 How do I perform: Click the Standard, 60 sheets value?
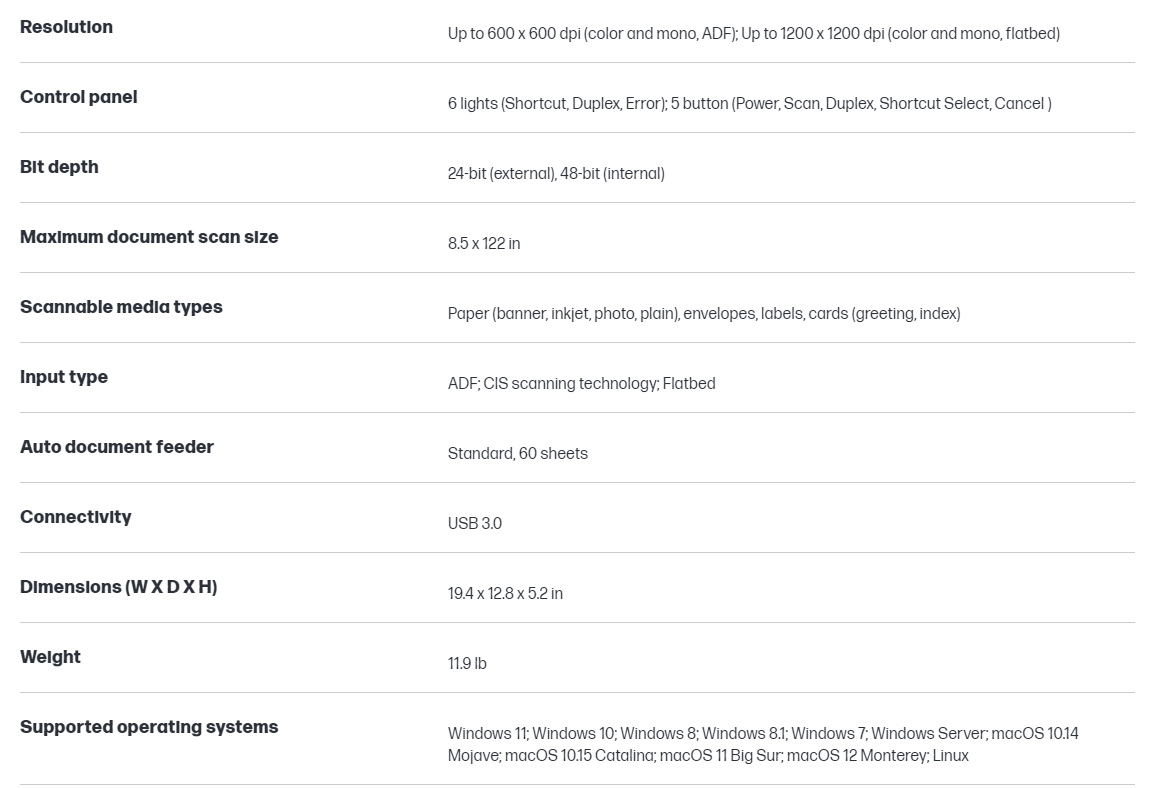pos(517,453)
